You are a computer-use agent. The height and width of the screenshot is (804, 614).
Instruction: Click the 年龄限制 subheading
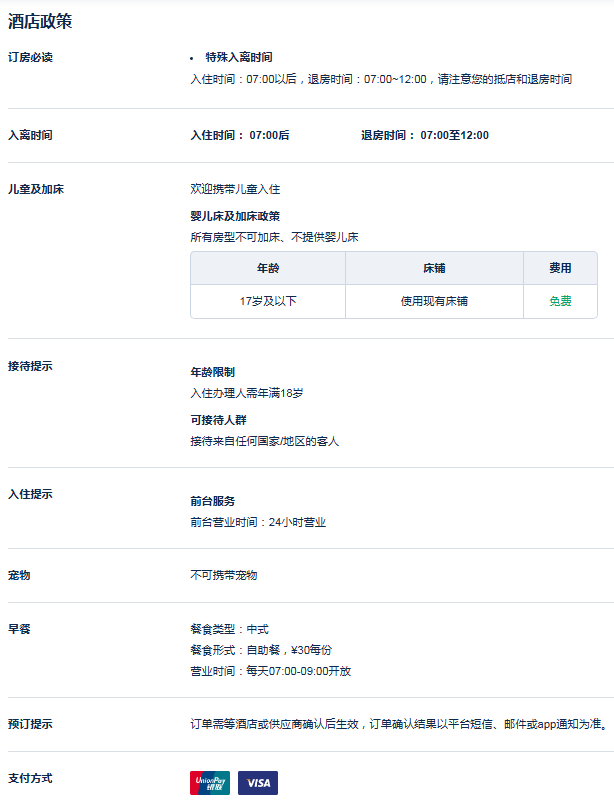pyautogui.click(x=213, y=372)
